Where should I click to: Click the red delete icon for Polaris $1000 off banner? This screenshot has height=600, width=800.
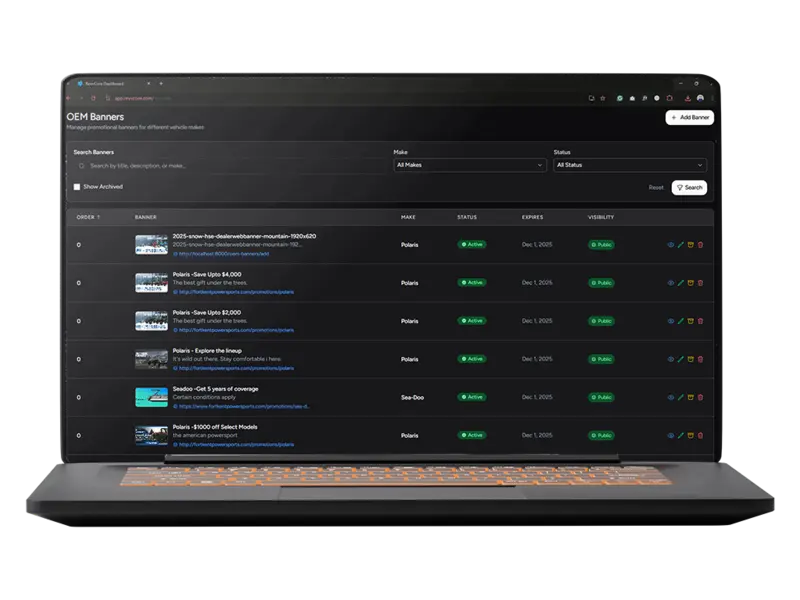[x=702, y=435]
